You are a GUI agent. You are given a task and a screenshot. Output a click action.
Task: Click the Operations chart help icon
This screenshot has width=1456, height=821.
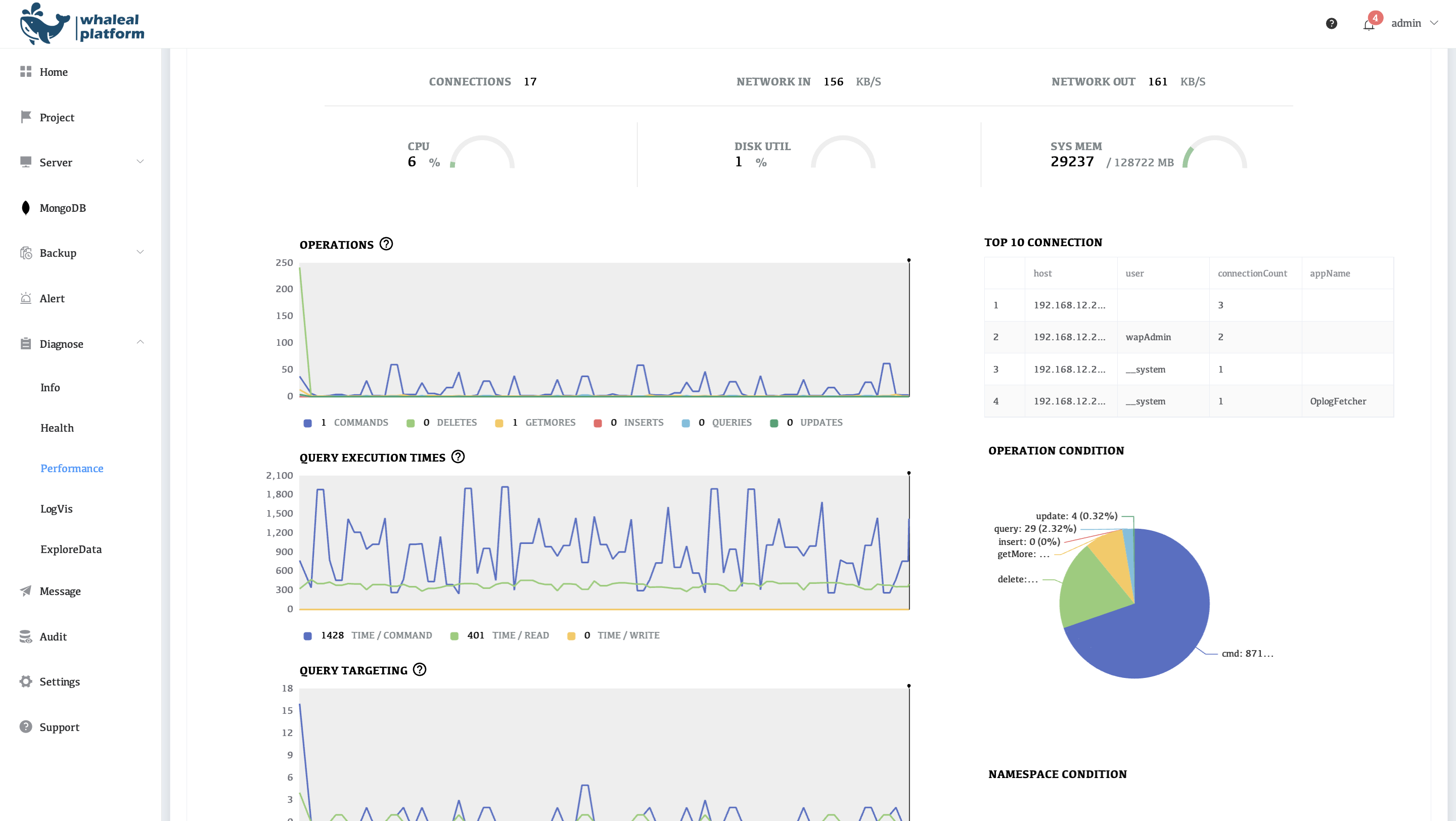click(386, 244)
